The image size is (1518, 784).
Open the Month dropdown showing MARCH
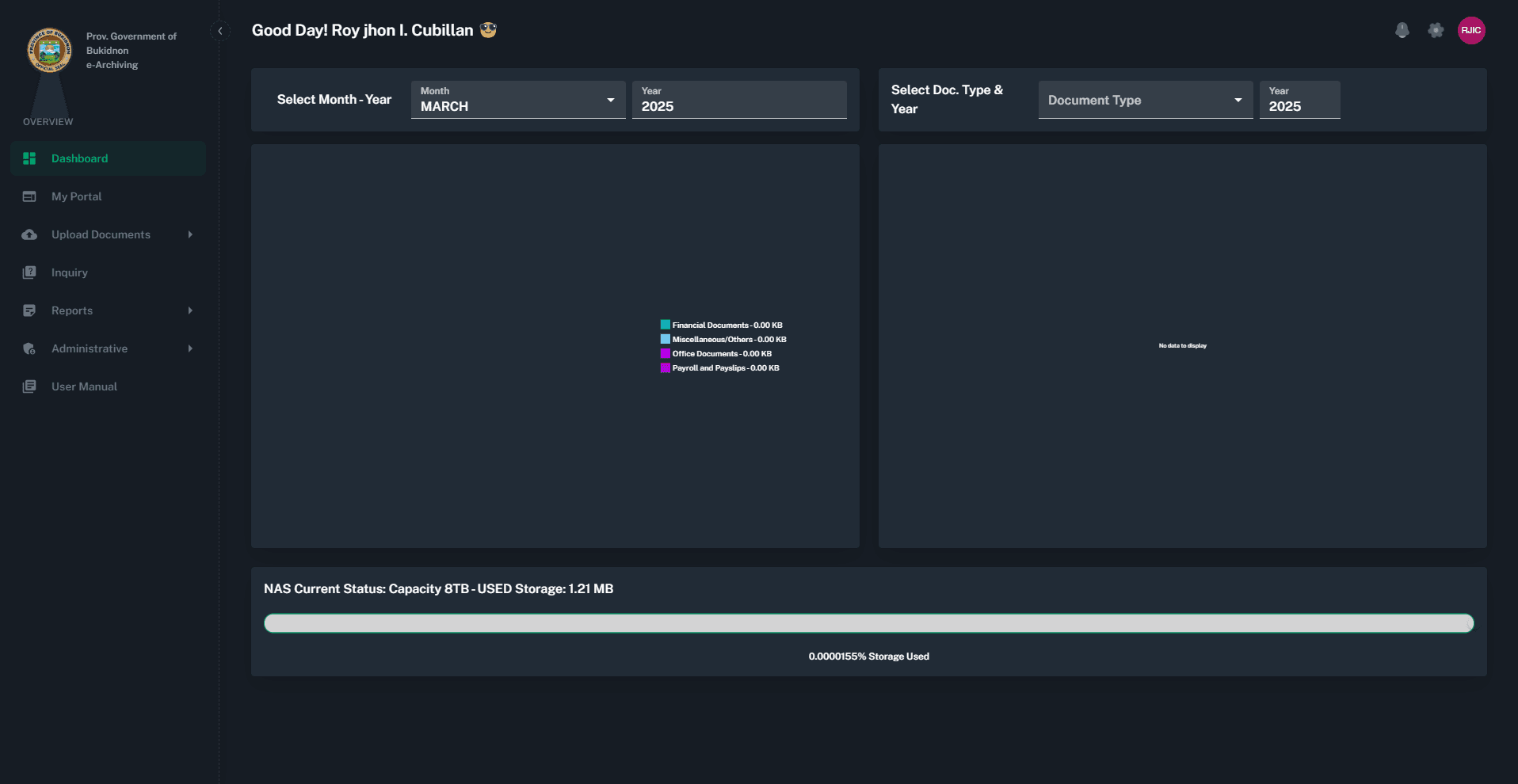tap(517, 100)
